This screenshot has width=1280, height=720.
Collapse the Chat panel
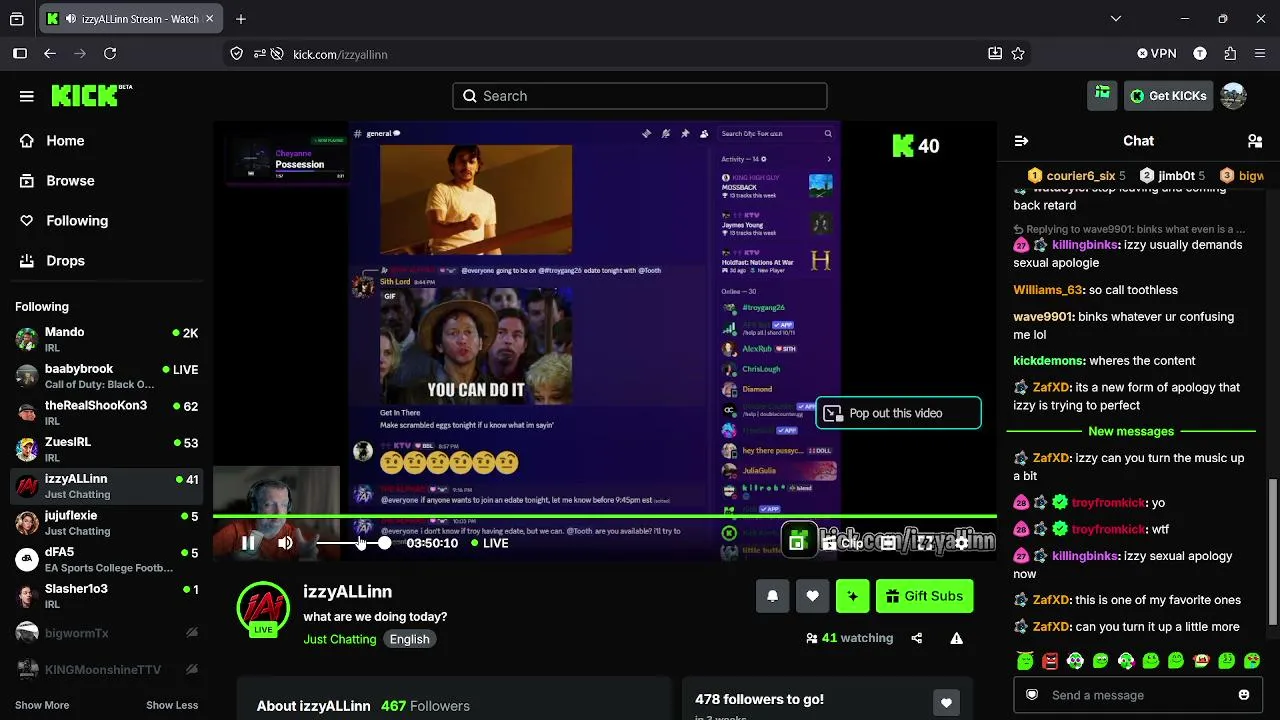click(x=1021, y=141)
